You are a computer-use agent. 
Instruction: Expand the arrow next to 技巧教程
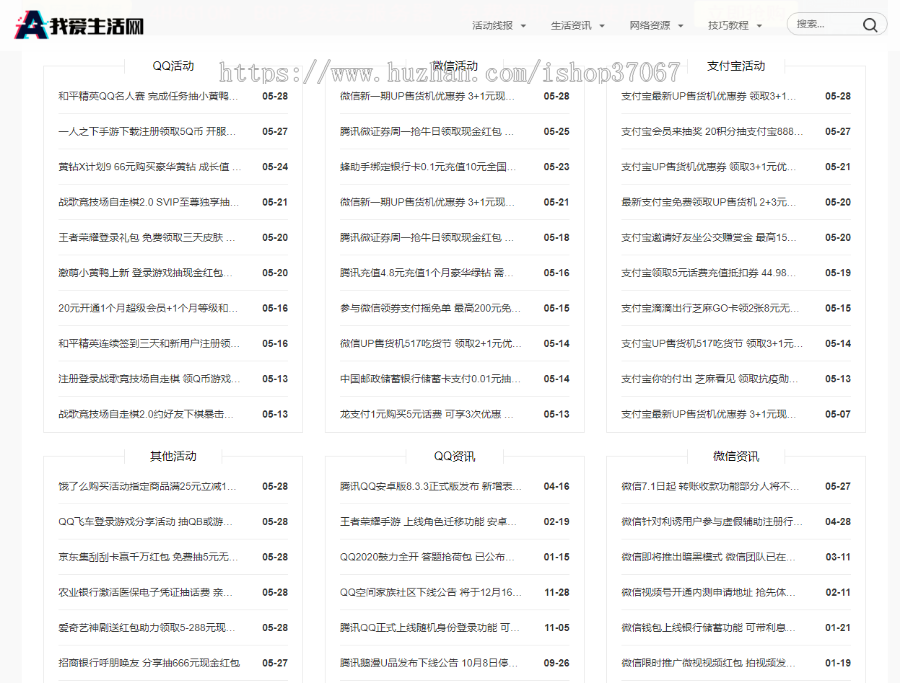pos(759,26)
